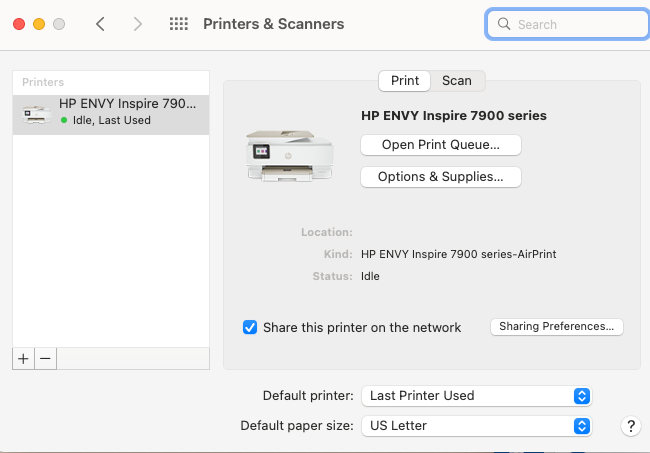Viewport: 650px width, 453px height.
Task: Open the Default paper size dropdown
Action: [477, 426]
